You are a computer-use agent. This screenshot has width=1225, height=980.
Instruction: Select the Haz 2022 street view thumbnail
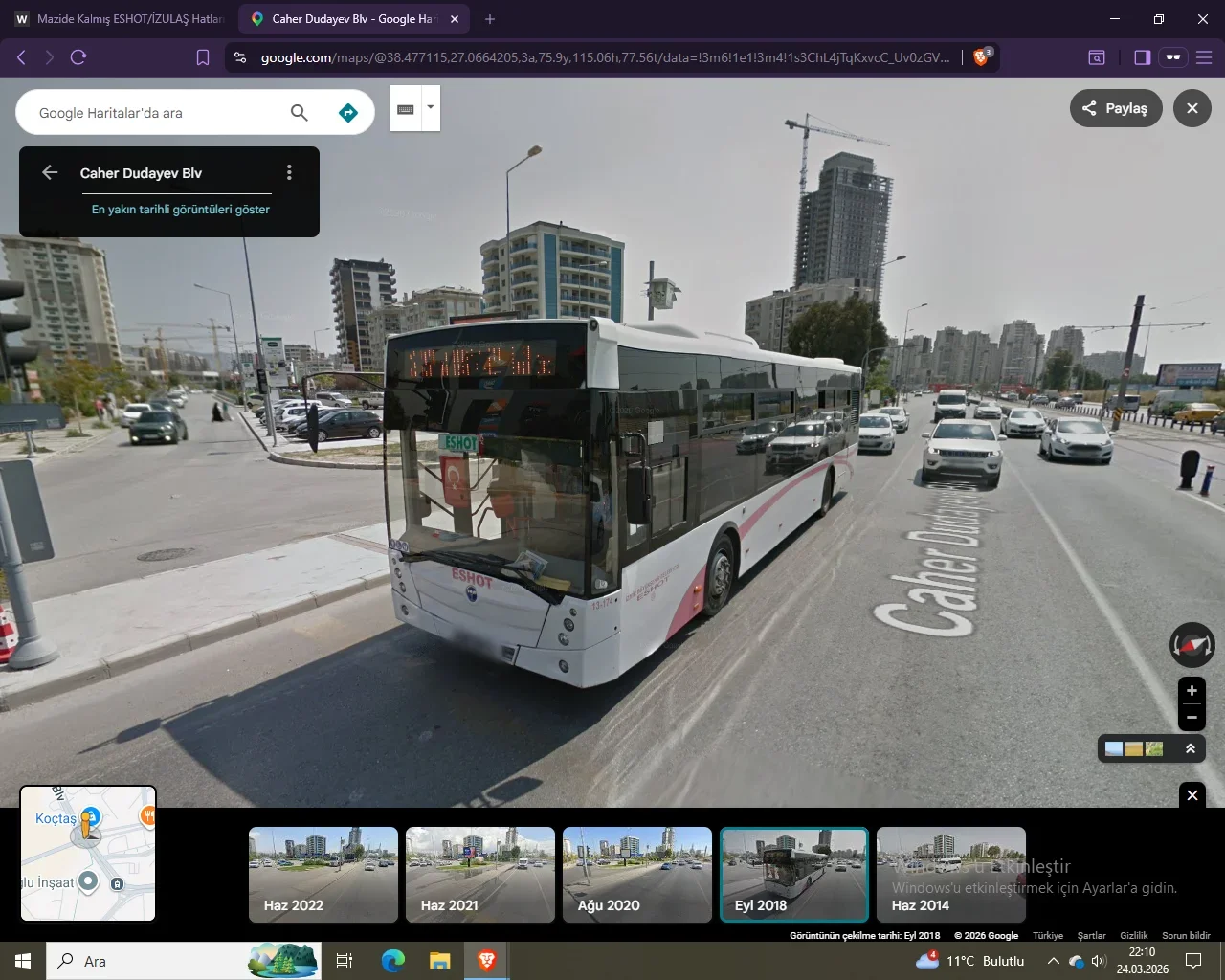coord(323,875)
